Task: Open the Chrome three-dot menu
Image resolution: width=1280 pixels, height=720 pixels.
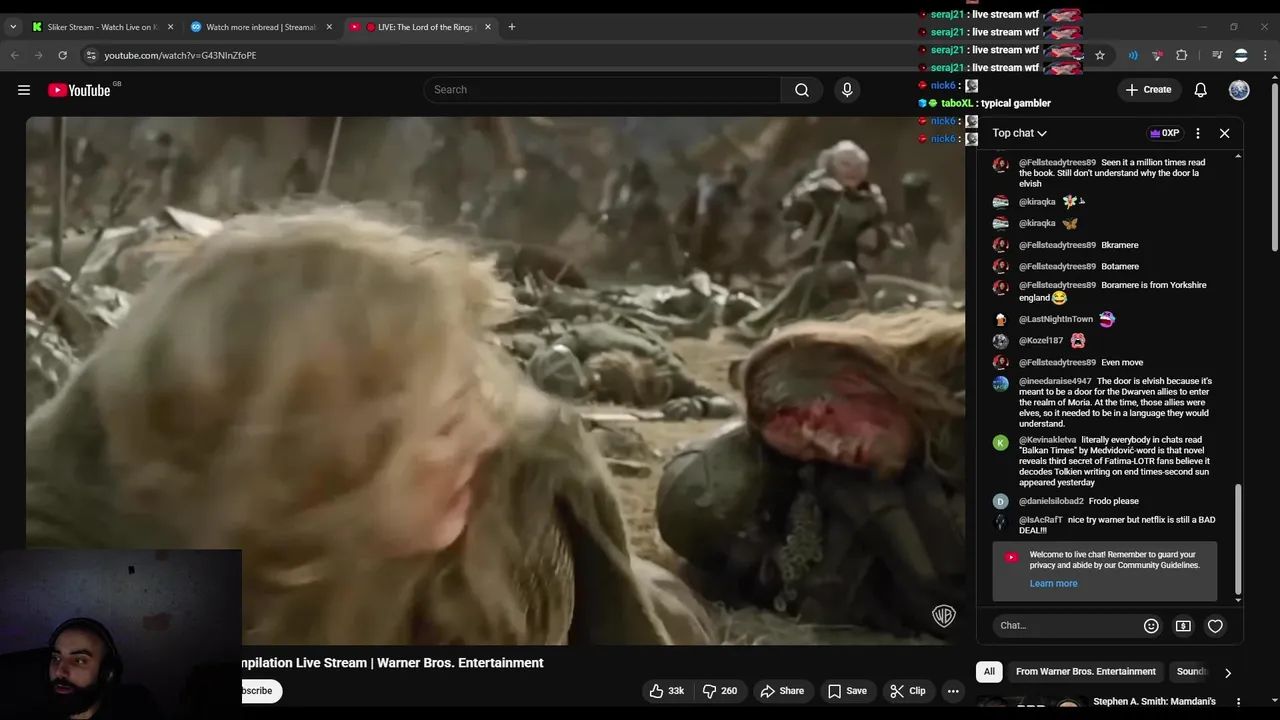Action: (1264, 55)
